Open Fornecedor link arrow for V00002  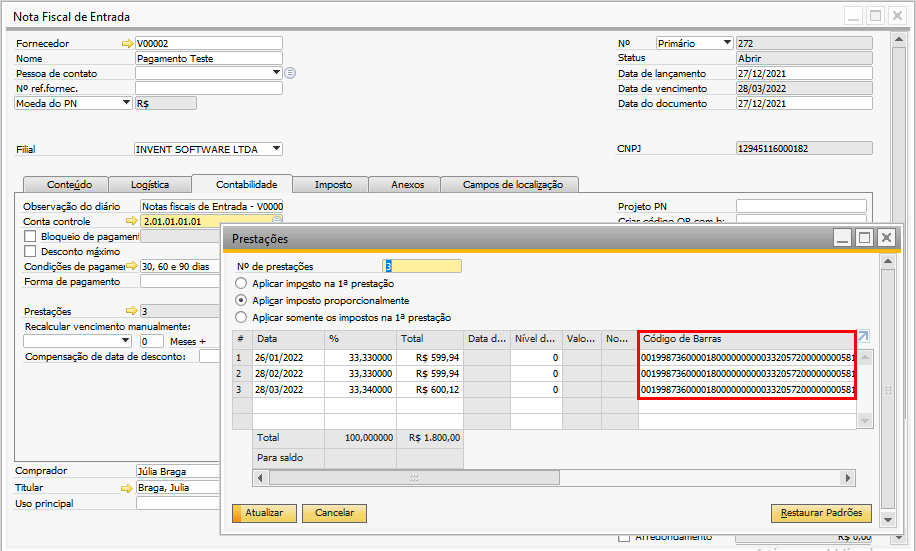click(127, 43)
